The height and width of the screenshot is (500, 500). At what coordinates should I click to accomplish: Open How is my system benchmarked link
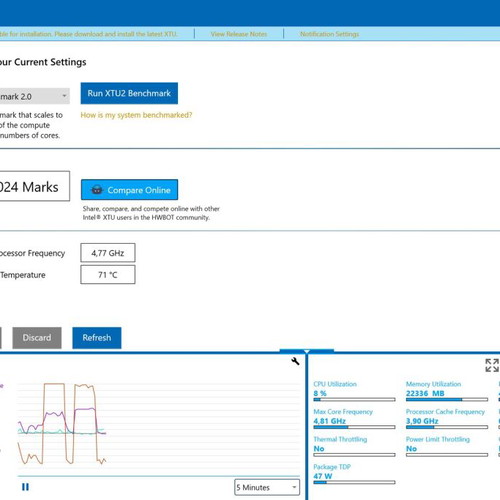(136, 115)
